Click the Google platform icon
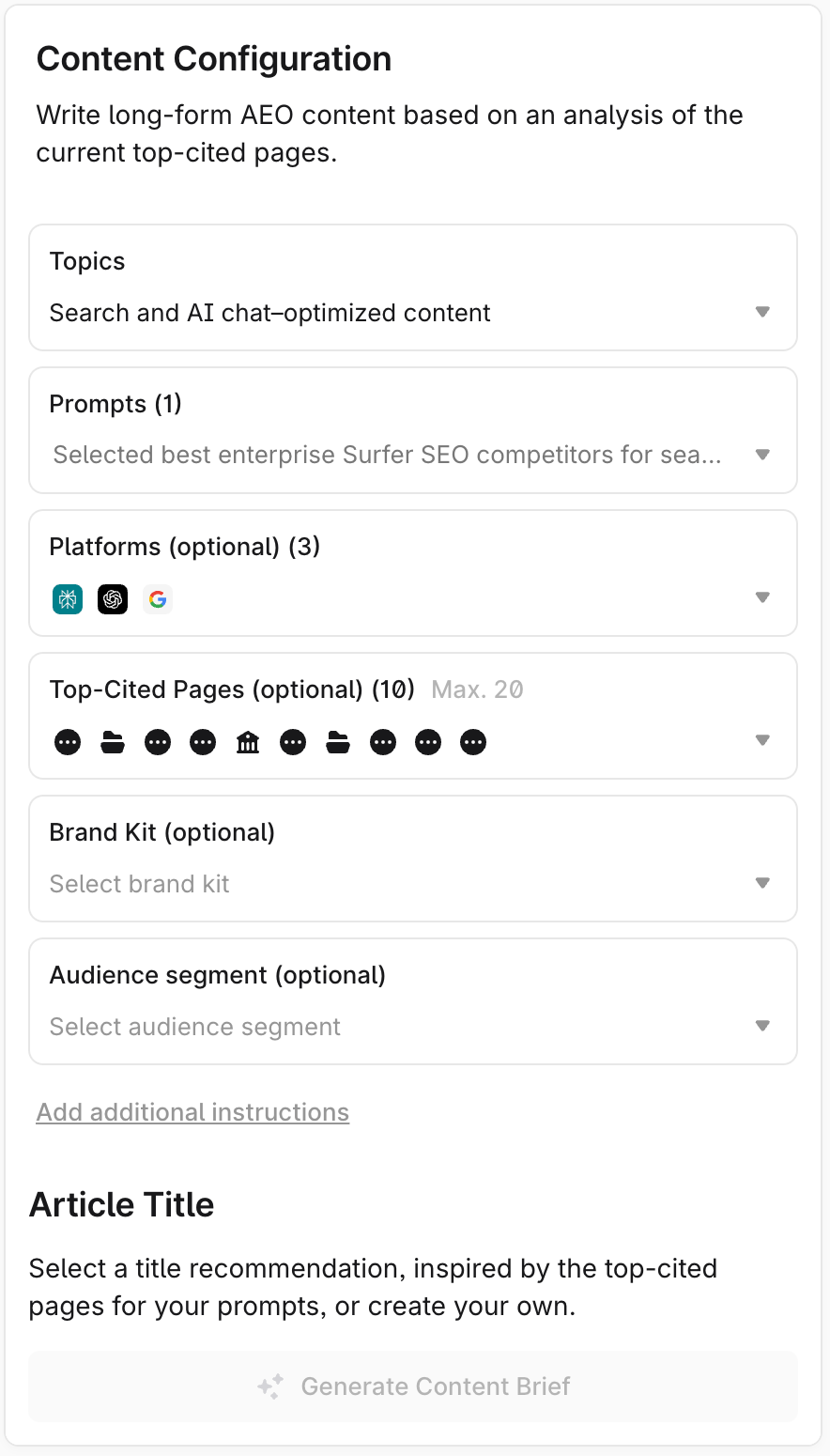This screenshot has height=1456, width=830. pos(158,599)
